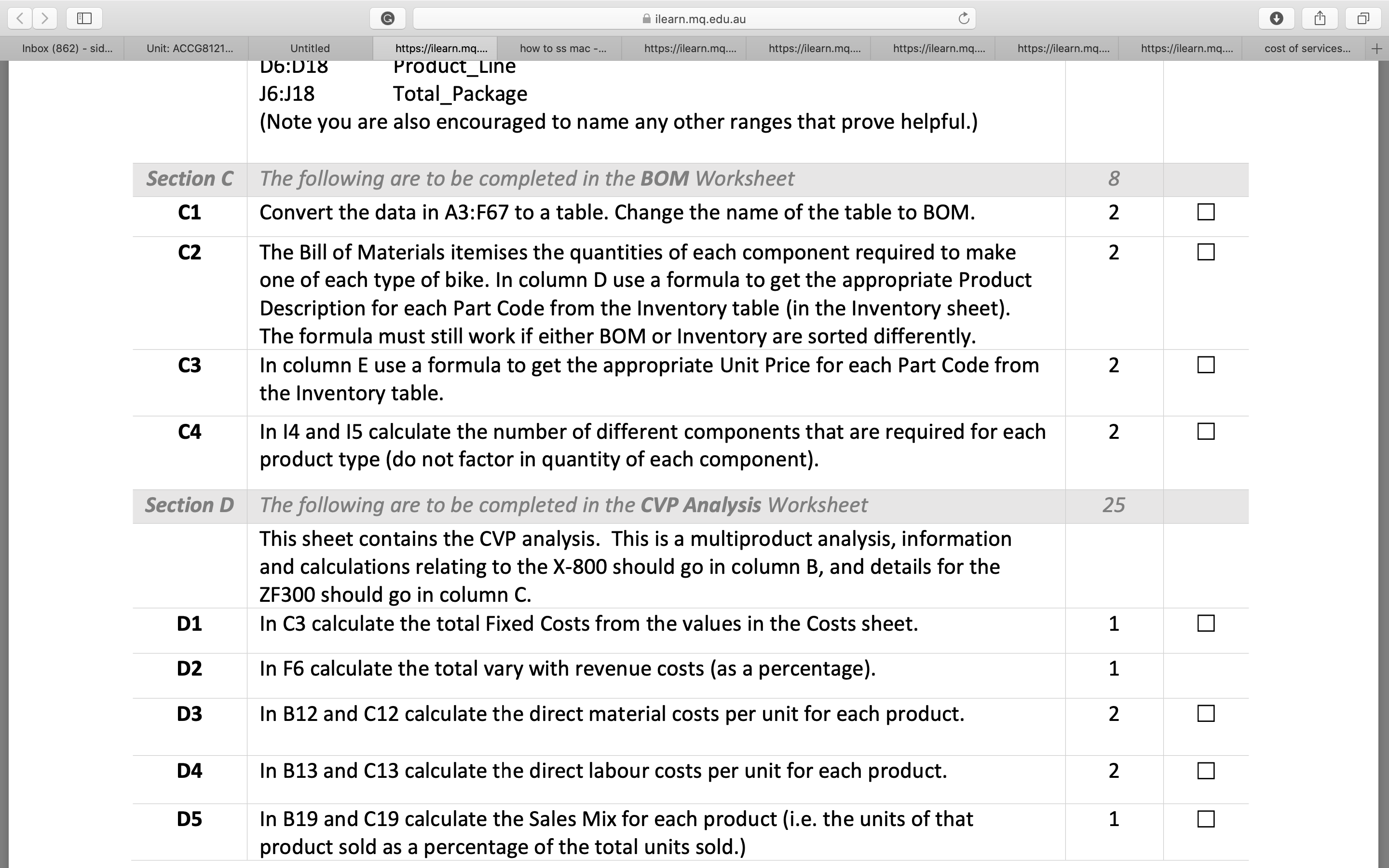
Task: Tick the checkbox for task D1
Action: point(1205,623)
